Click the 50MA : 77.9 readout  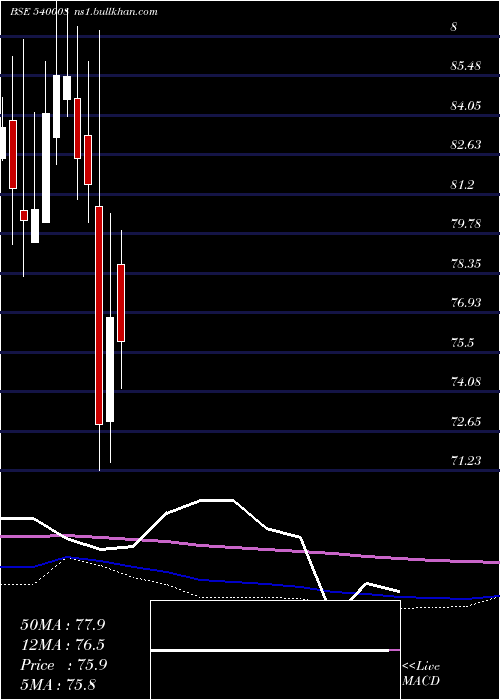62,625
